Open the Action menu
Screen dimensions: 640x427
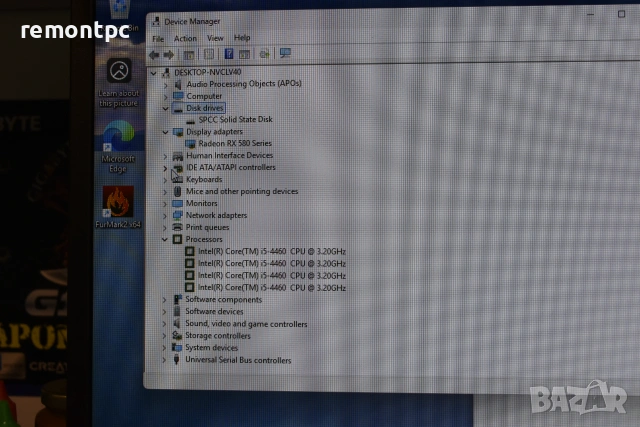[x=185, y=39]
